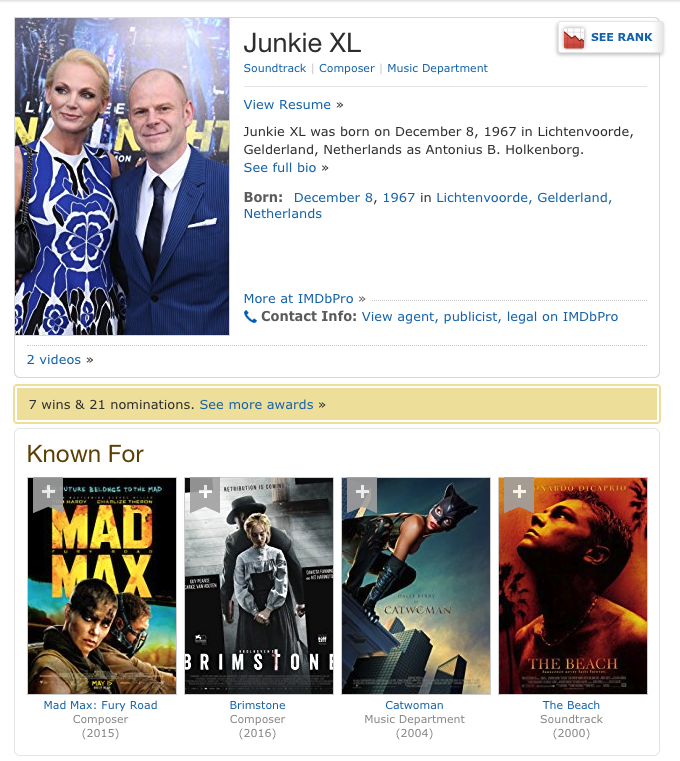Expand See full bio
Image resolution: width=680 pixels, height=761 pixels.
point(280,168)
